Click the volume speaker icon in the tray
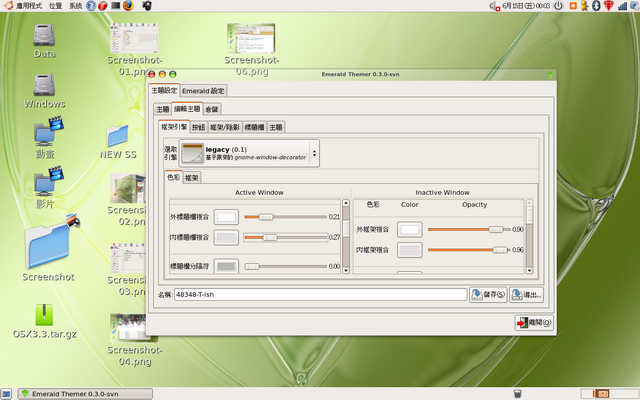 click(494, 6)
